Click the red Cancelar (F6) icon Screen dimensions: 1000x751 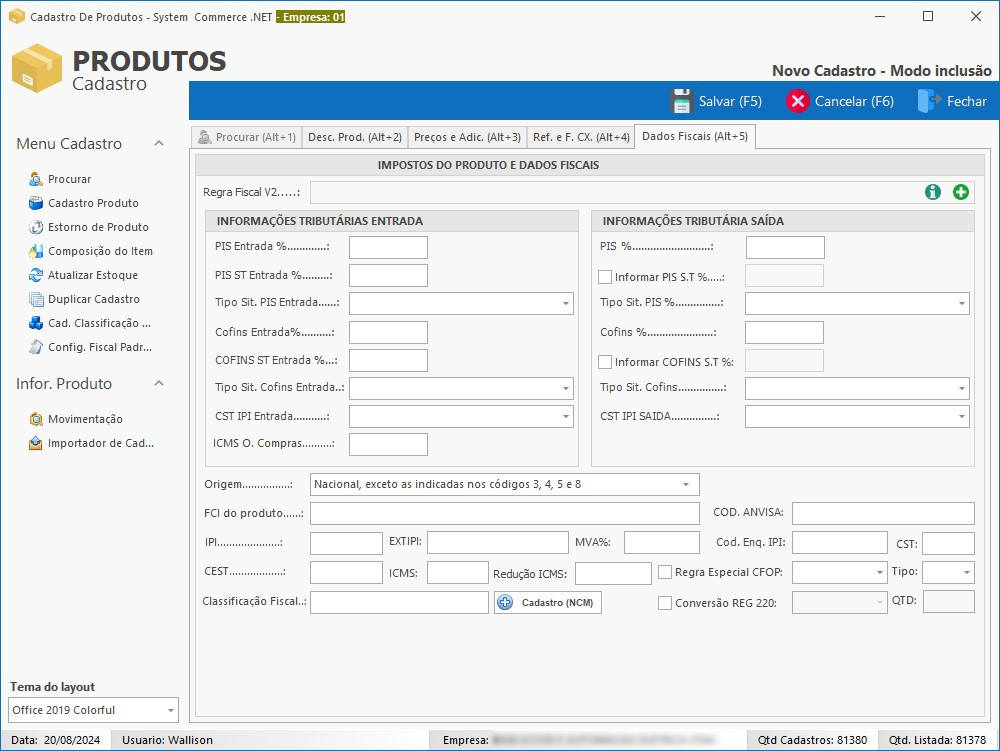797,101
